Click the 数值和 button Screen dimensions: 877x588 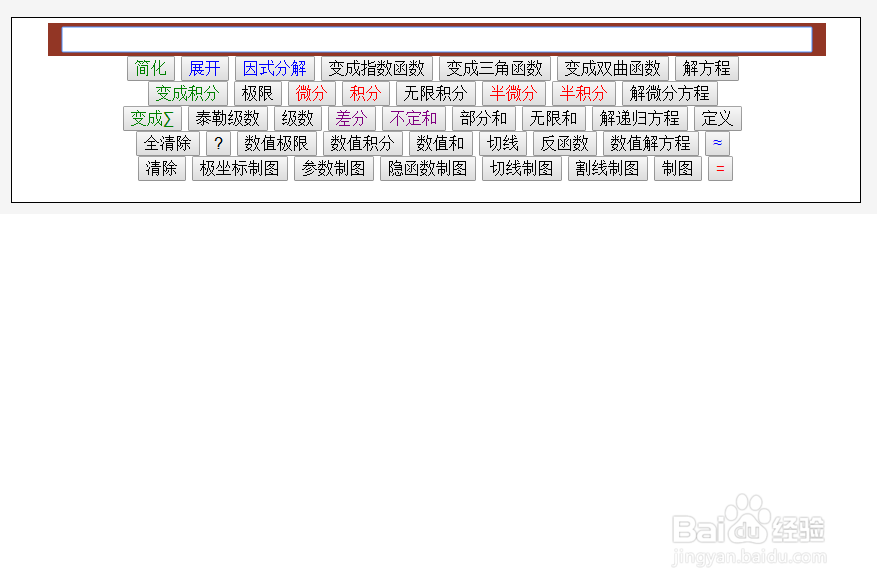[441, 144]
